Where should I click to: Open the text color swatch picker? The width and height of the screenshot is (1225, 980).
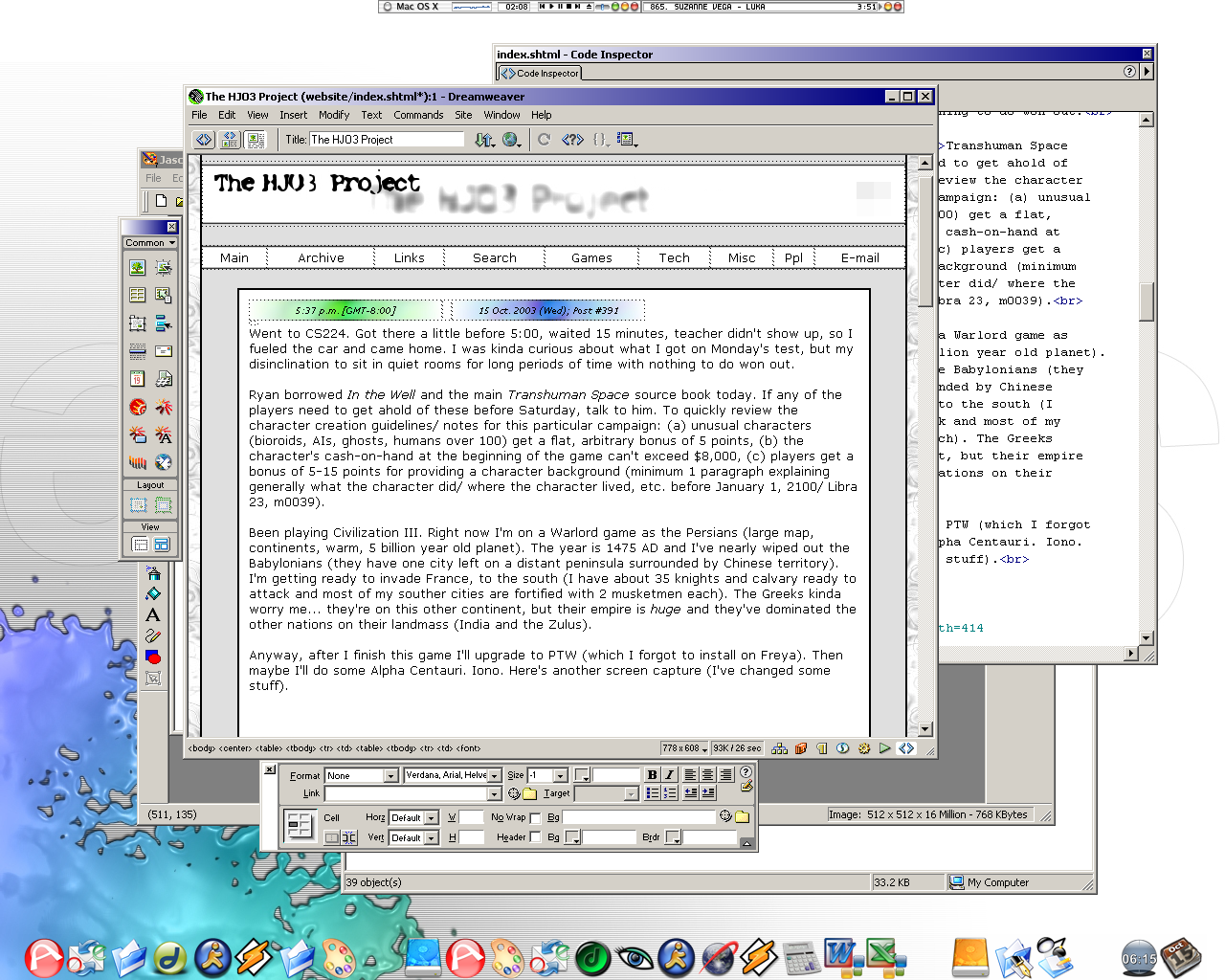[x=582, y=776]
